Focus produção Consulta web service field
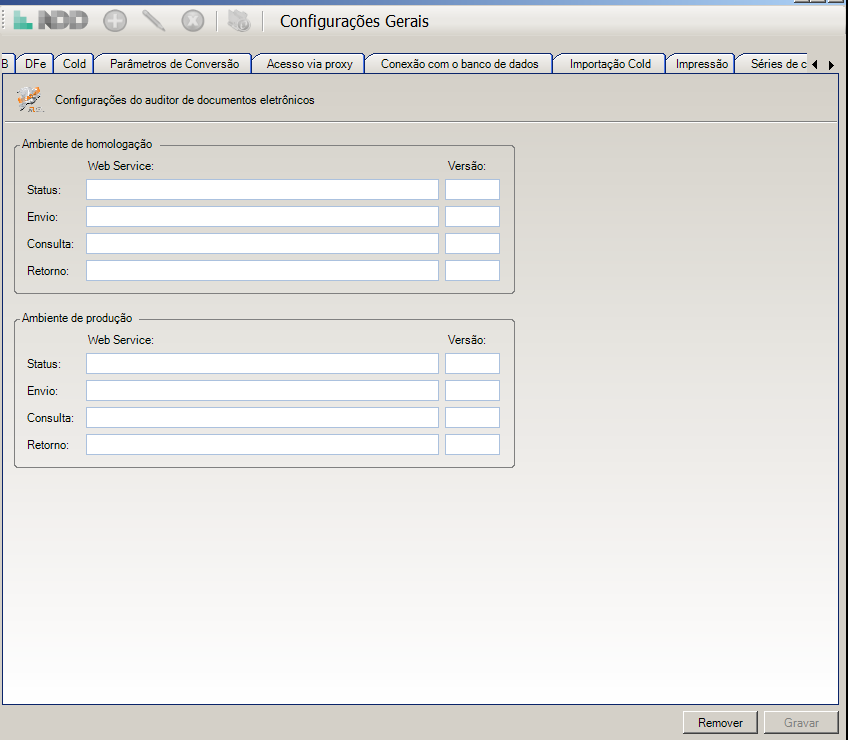Screen dimensions: 848x740 click(262, 418)
